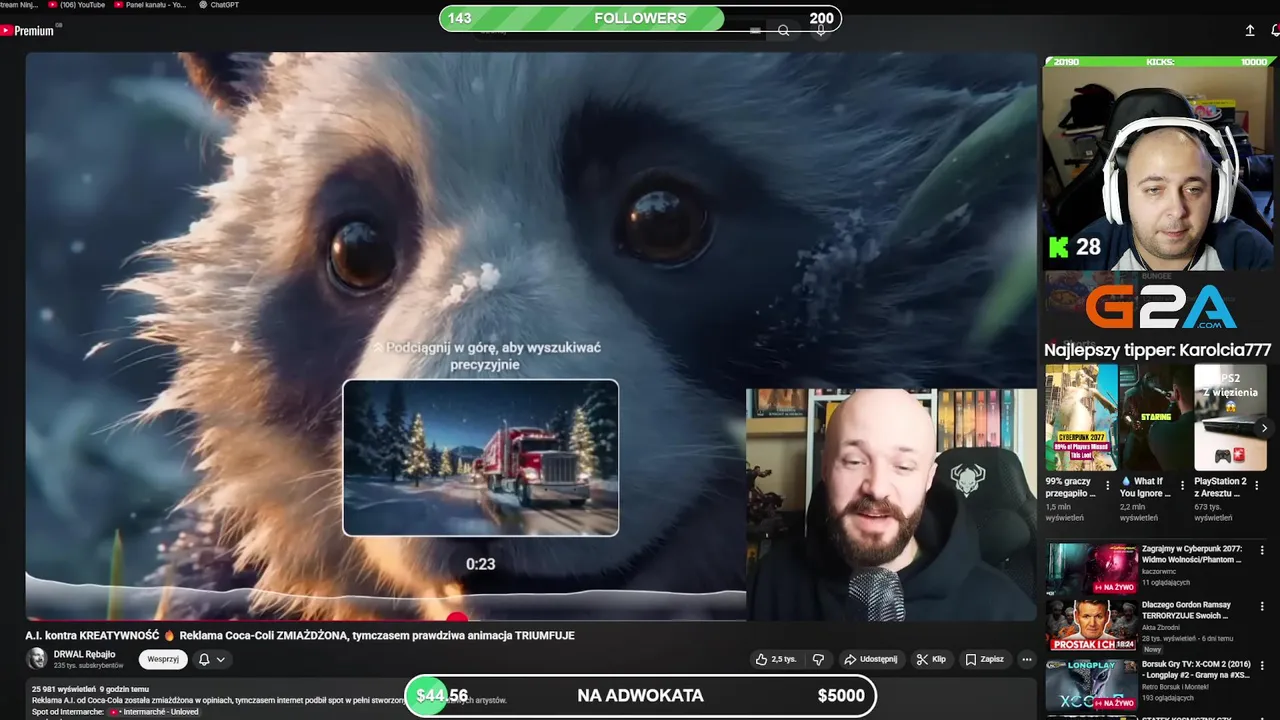Click the Coca-Cola truck seek preview thumbnail
Viewport: 1280px width, 720px height.
(x=481, y=458)
